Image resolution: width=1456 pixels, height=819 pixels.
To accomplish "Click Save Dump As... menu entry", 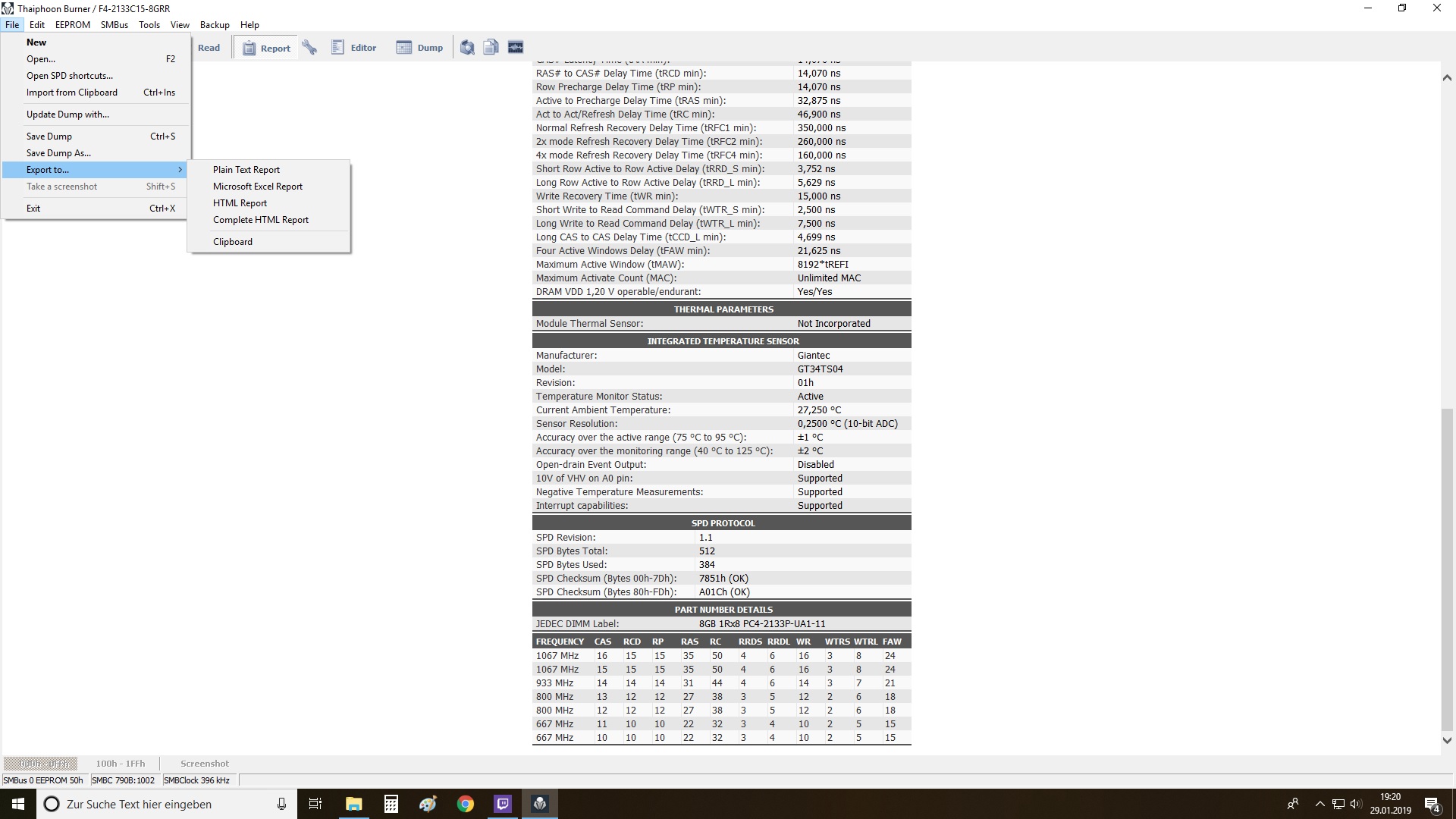I will 58,153.
